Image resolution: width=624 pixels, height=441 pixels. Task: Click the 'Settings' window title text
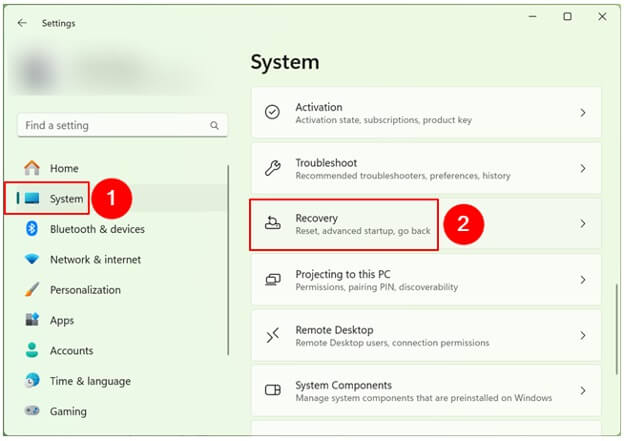(x=58, y=23)
